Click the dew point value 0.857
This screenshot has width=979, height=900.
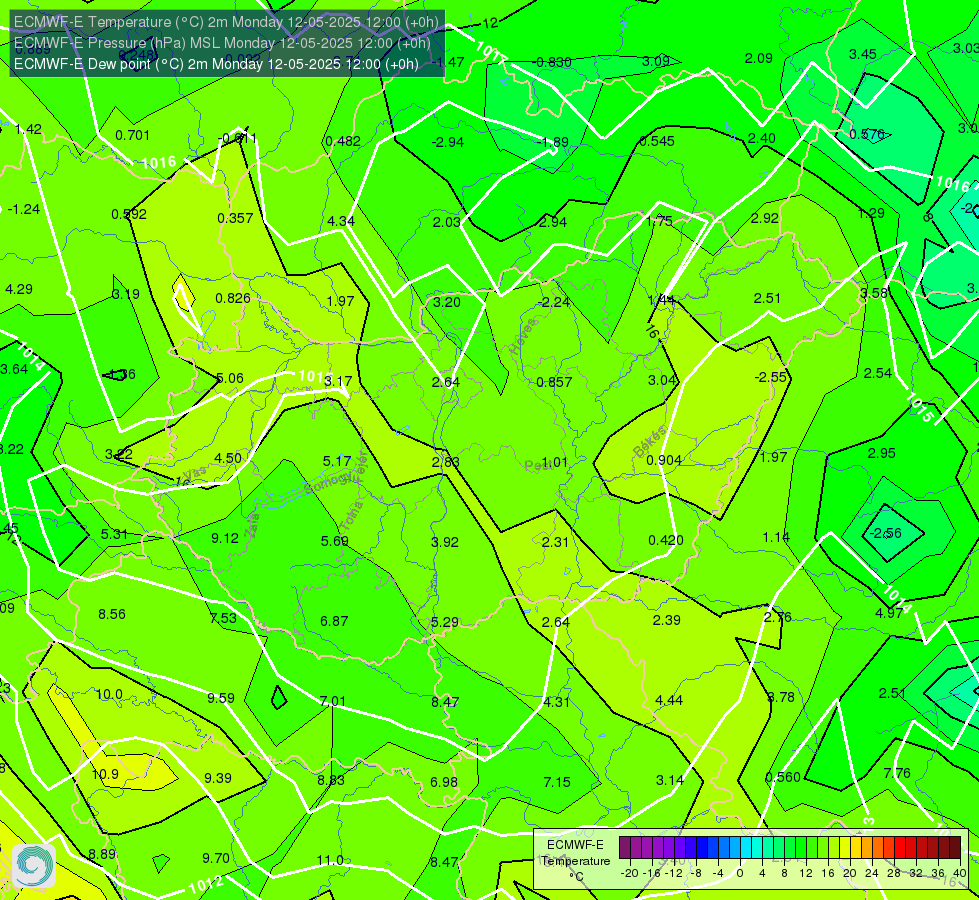554,382
